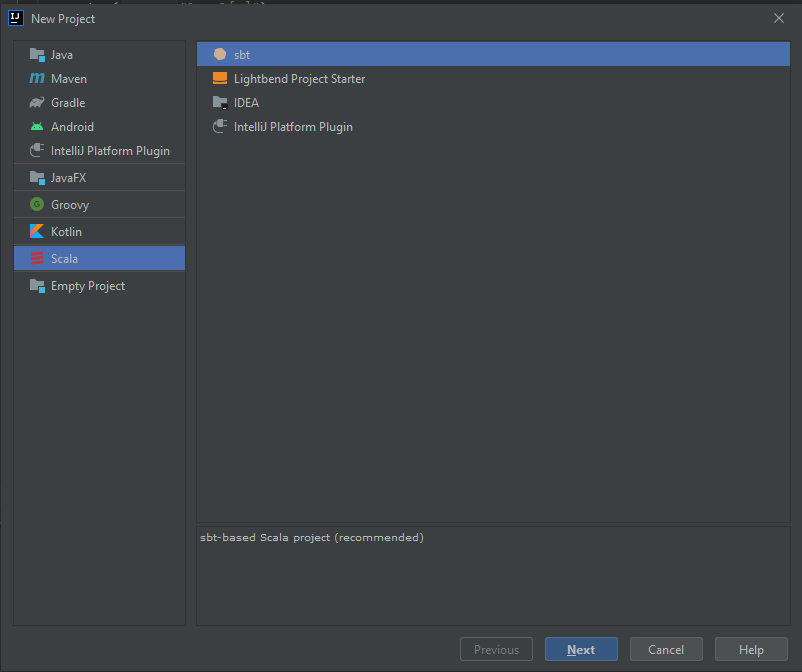Select IDEA project template
Screen dimensions: 802x672
point(246,103)
